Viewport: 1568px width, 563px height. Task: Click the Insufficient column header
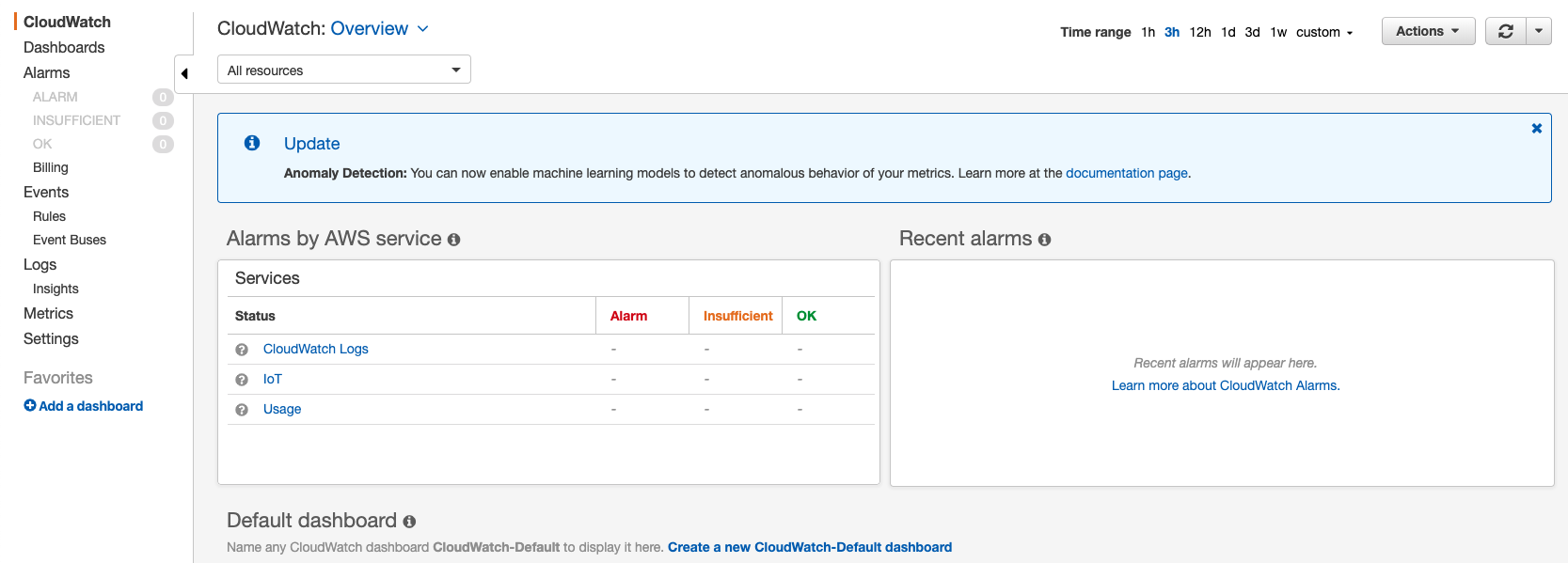(x=738, y=316)
